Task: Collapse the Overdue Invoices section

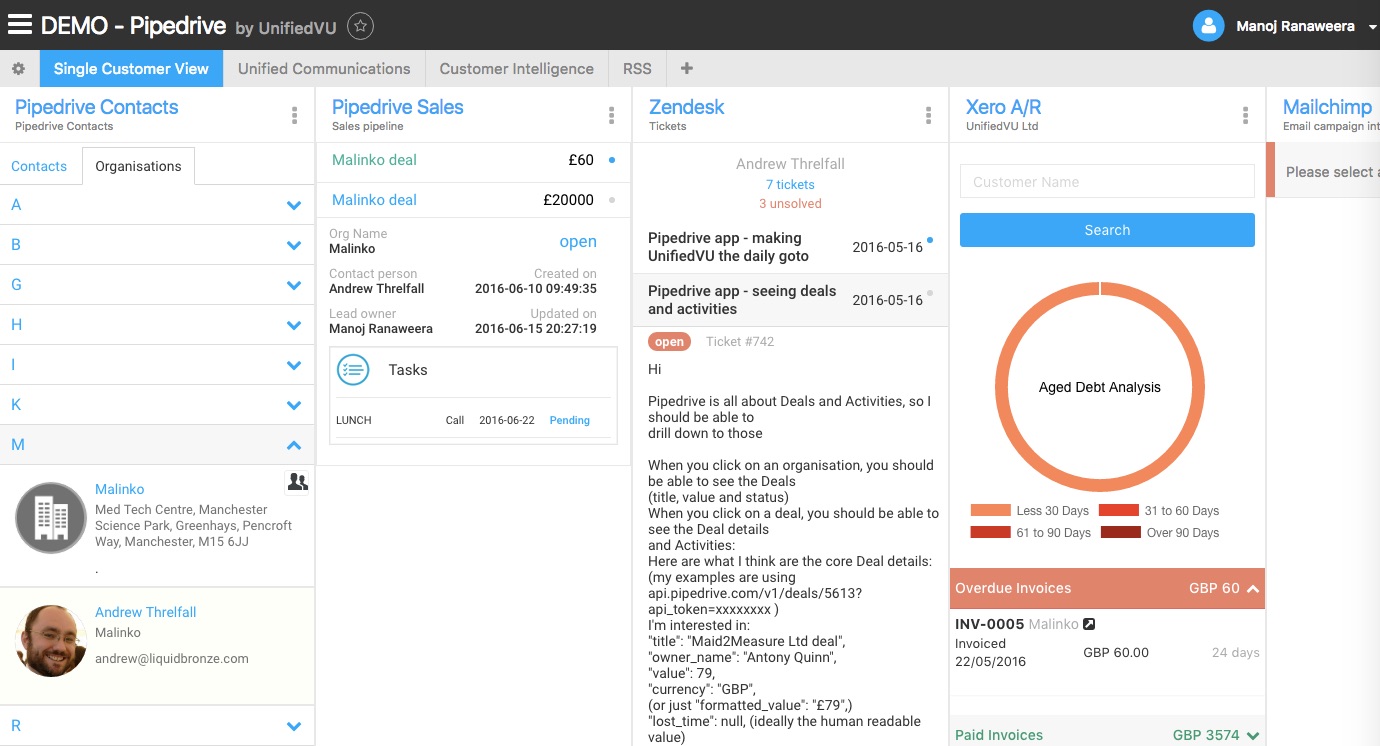Action: 1107,588
